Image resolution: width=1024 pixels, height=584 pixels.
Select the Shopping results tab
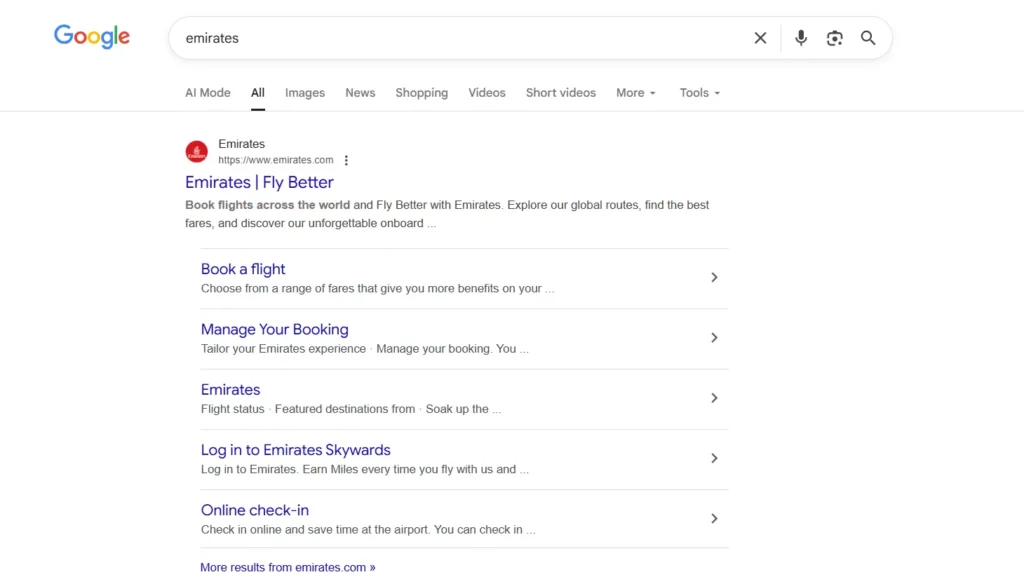click(421, 92)
